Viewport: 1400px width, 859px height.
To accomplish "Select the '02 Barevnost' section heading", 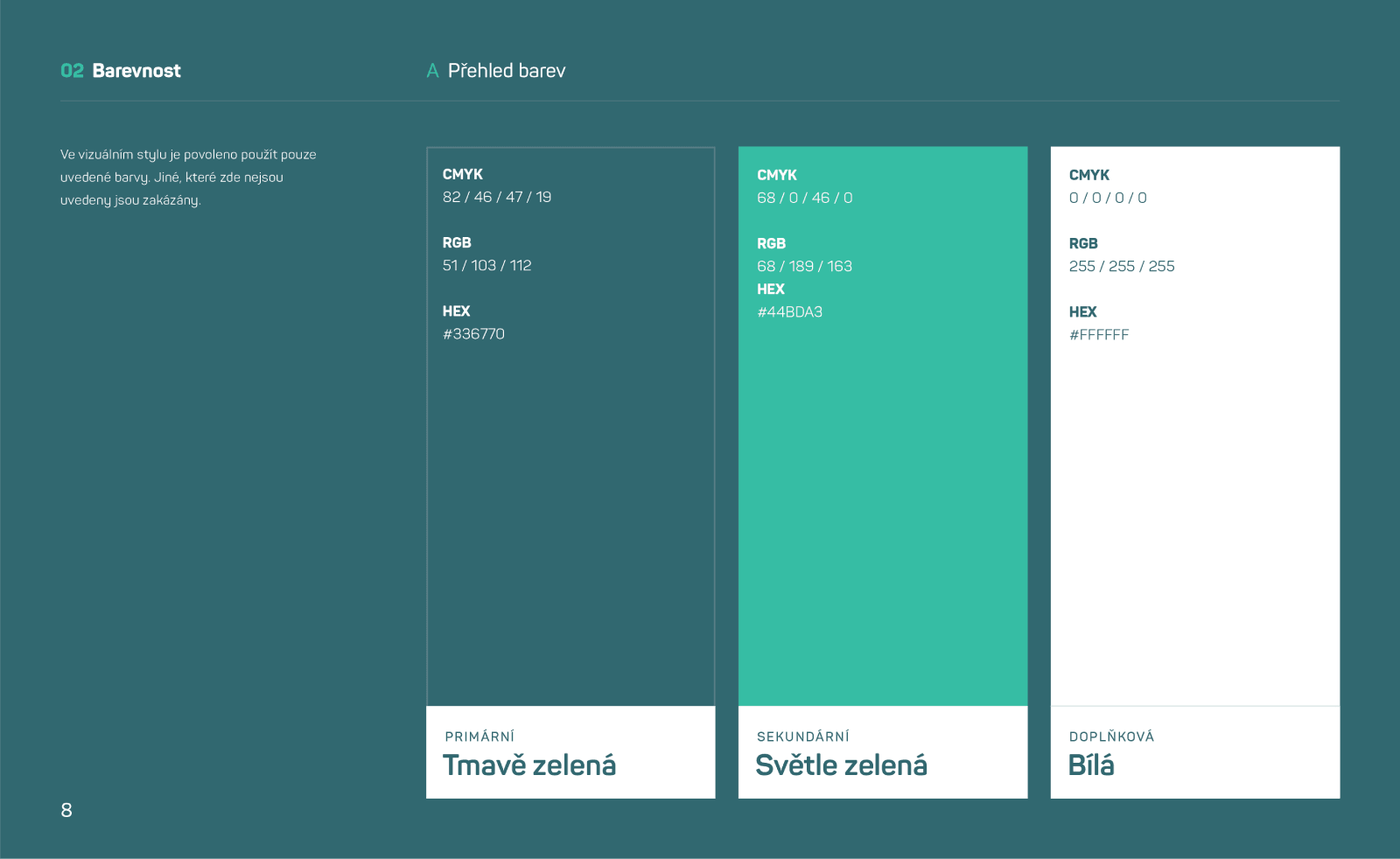I will 121,71.
